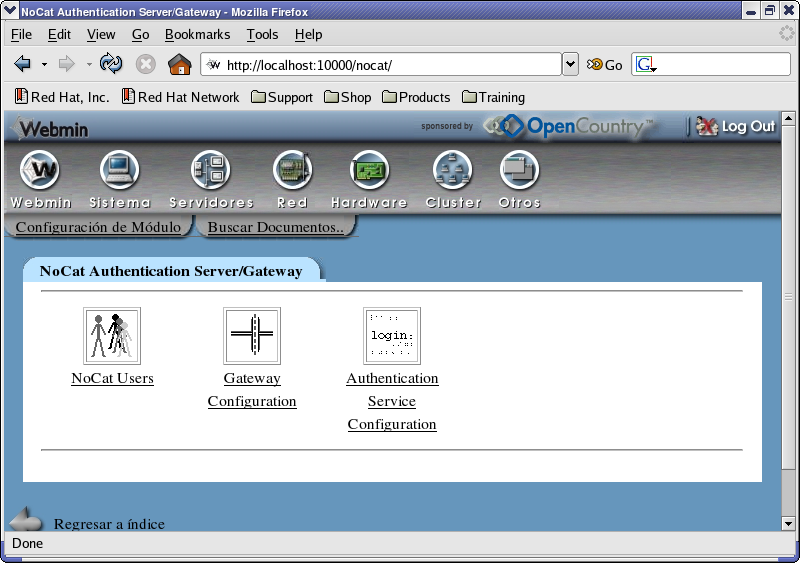
Task: Open the Webmin category icon
Action: pos(40,169)
